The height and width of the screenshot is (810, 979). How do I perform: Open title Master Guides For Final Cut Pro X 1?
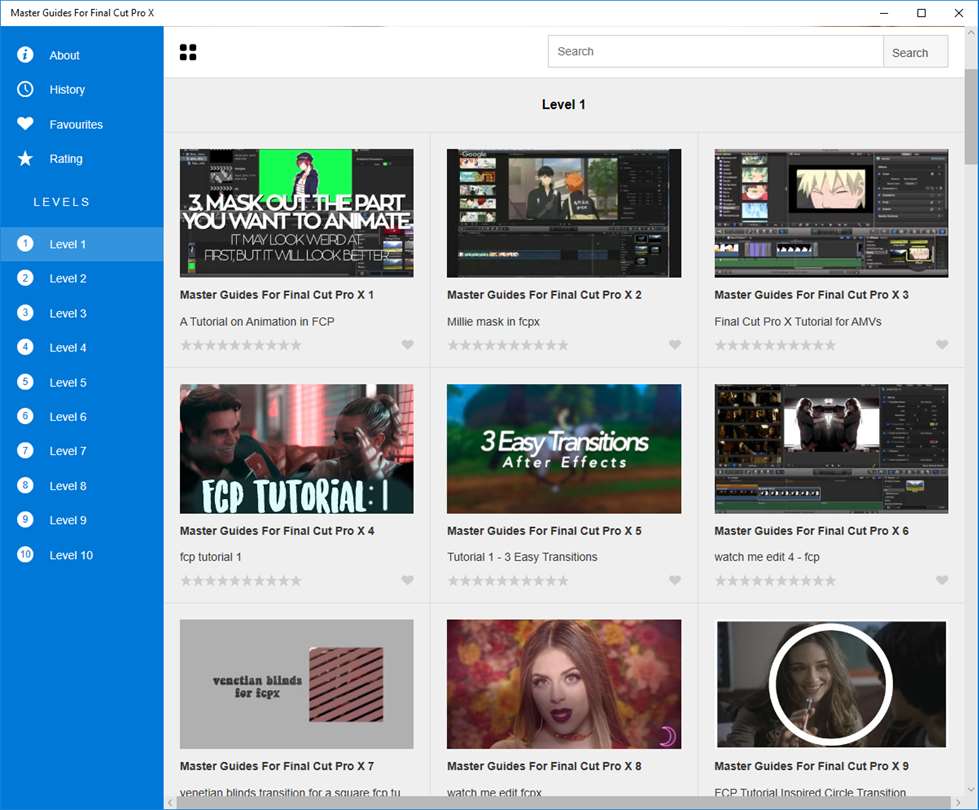[277, 295]
